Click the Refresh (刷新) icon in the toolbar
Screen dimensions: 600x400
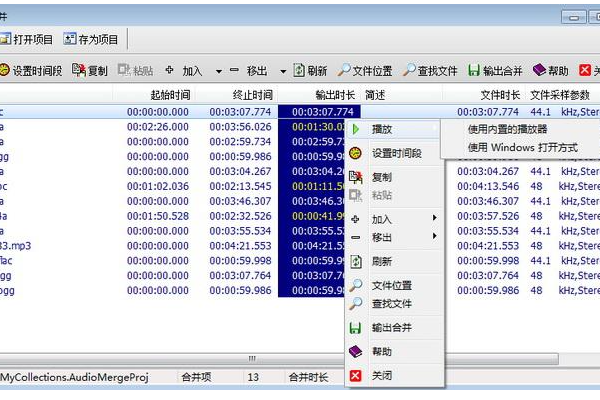pyautogui.click(x=299, y=70)
